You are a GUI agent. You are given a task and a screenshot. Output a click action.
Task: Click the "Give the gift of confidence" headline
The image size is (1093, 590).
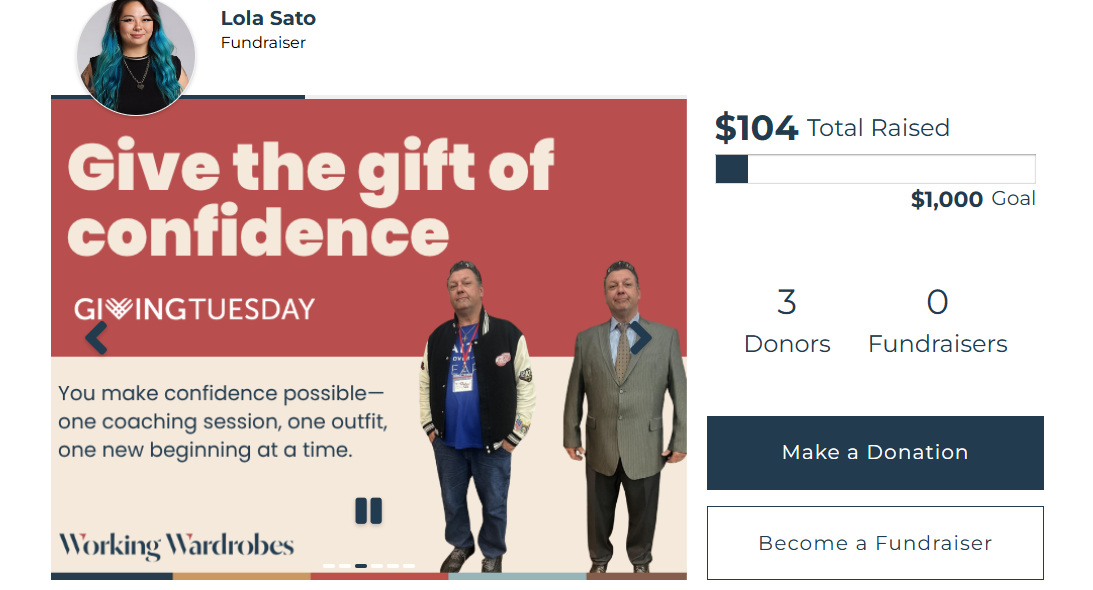[x=310, y=198]
